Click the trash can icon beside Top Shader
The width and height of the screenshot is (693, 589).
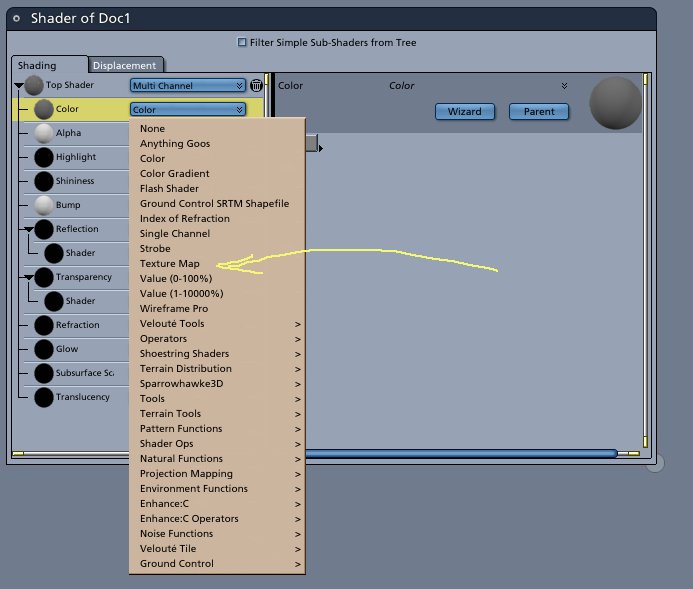[256, 85]
